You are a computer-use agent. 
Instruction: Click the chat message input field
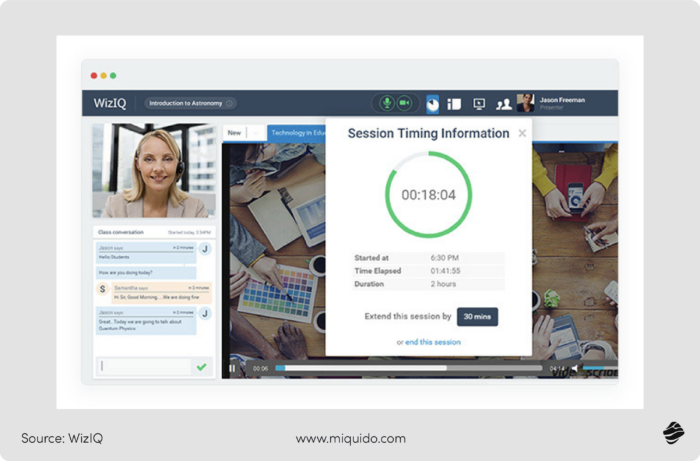[144, 366]
